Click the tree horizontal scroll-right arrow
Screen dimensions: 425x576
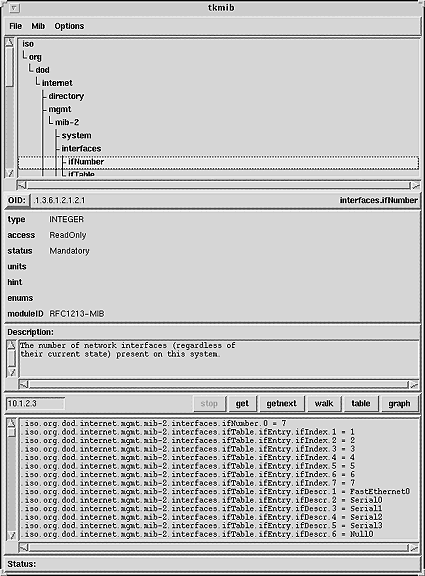pyautogui.click(x=415, y=185)
